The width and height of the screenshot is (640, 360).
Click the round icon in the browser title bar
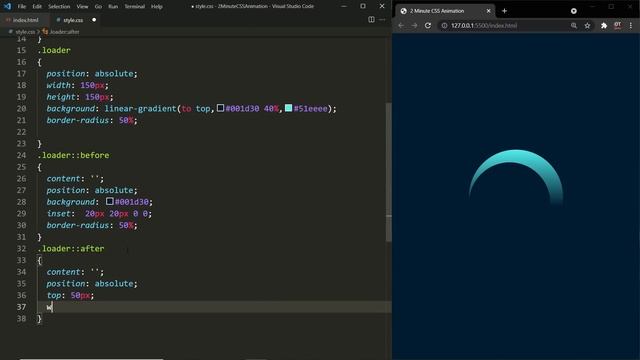tap(573, 11)
